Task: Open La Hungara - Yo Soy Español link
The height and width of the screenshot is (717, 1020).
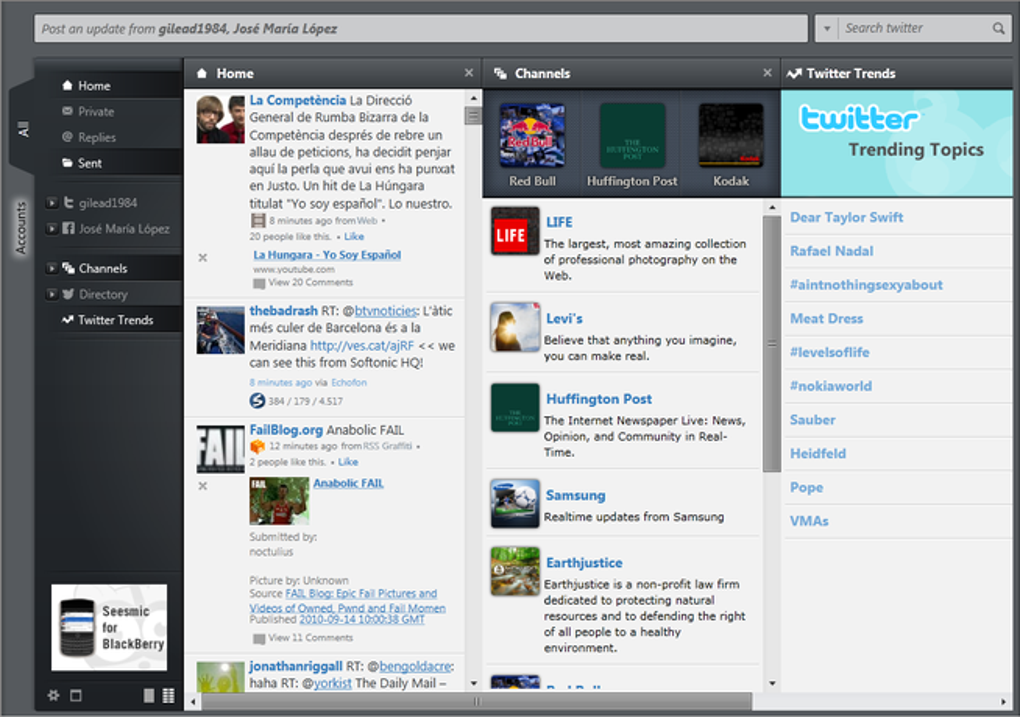Action: click(x=327, y=255)
